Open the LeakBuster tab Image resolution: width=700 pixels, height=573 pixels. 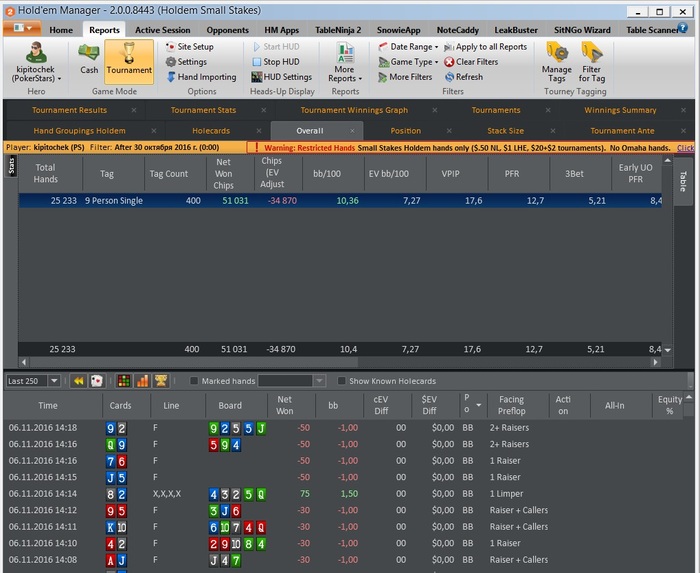(x=516, y=30)
